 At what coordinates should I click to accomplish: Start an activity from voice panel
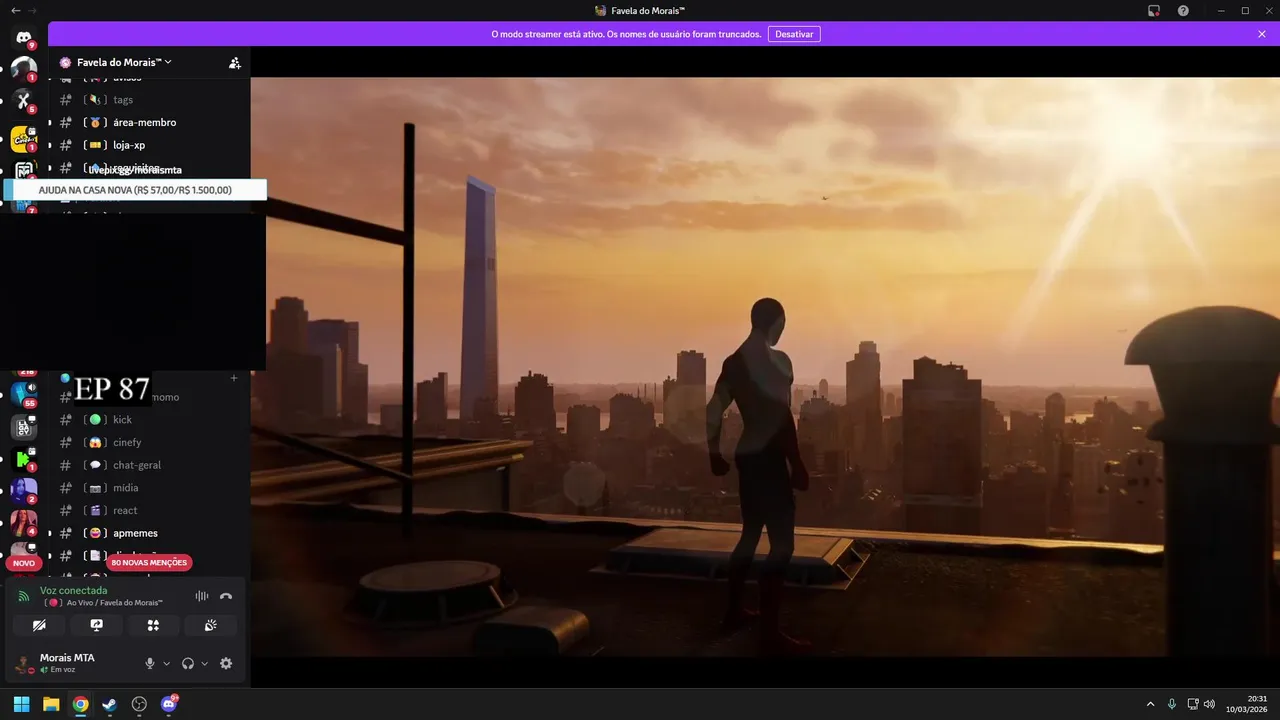(153, 625)
